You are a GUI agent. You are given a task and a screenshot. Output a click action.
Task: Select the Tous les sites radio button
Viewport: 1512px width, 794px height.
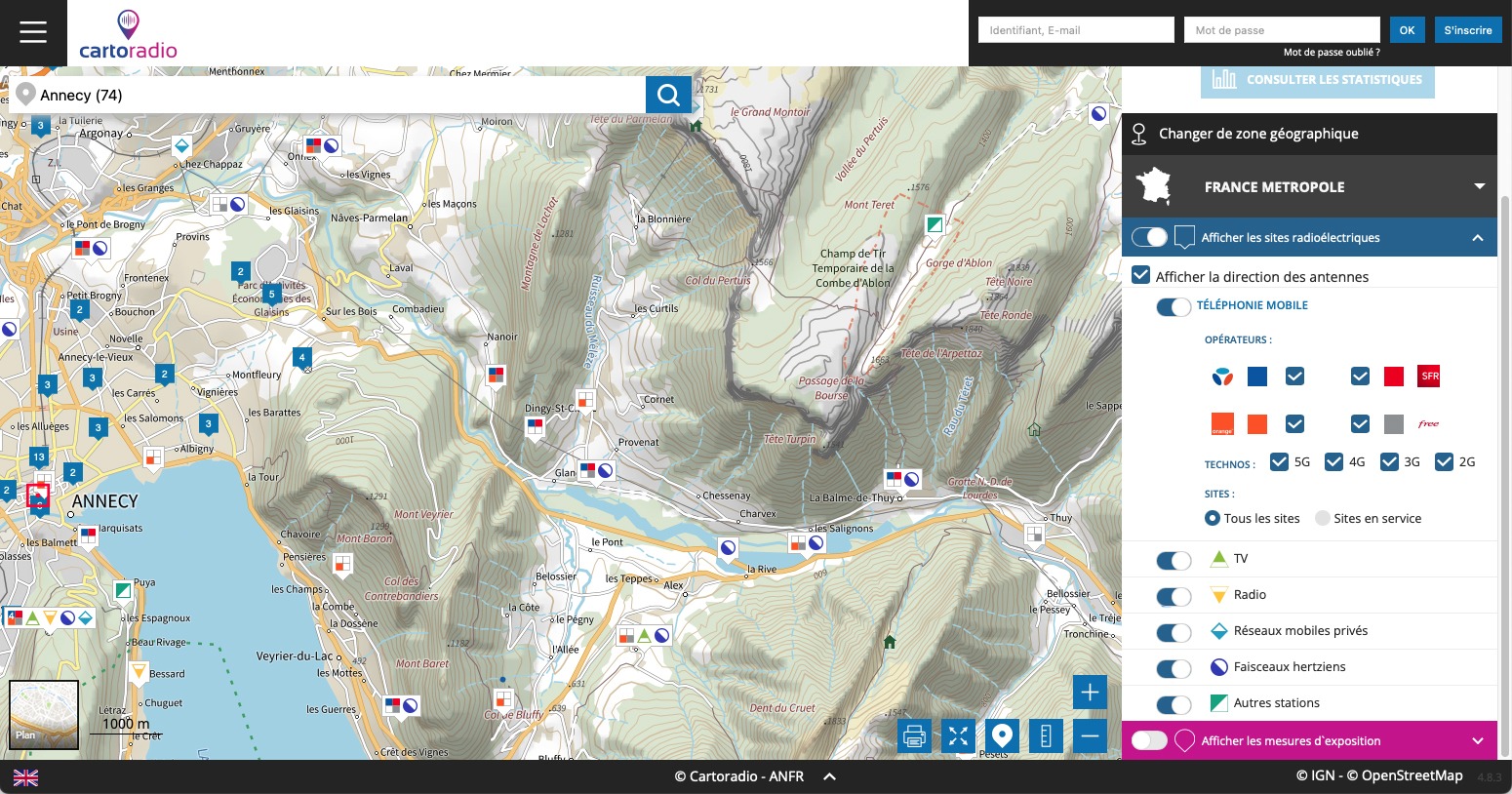point(1213,518)
